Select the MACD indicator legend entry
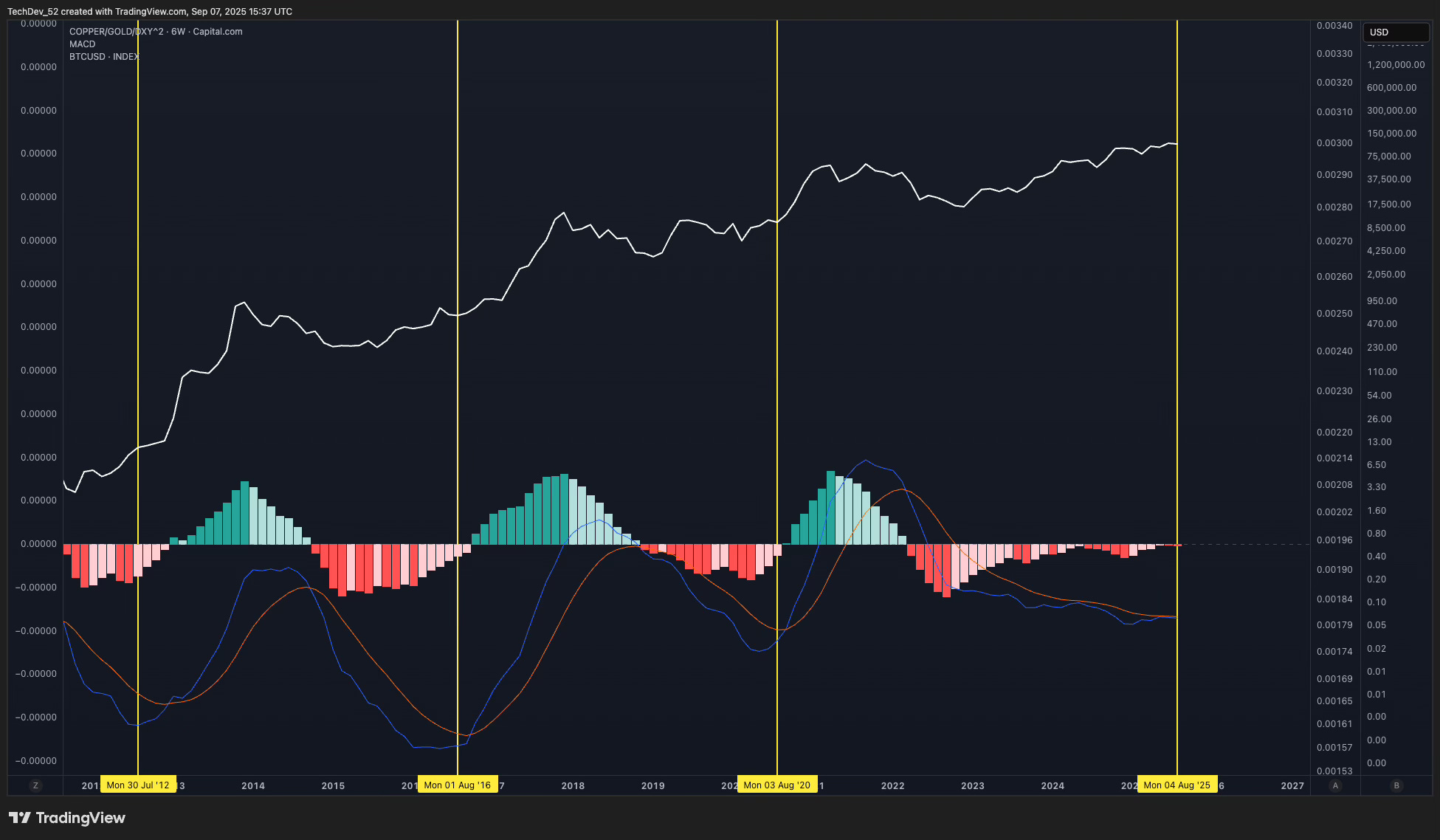The image size is (1440, 840). (81, 44)
